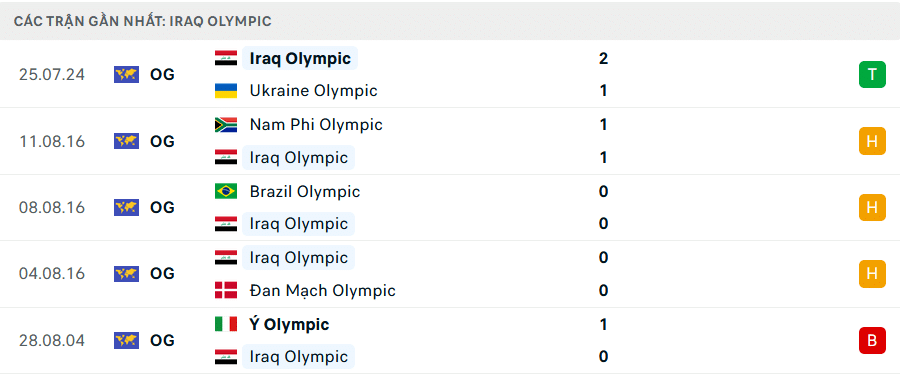The image size is (900, 377).
Task: Click the world map icon for 28.08.04
Action: pyautogui.click(x=126, y=340)
